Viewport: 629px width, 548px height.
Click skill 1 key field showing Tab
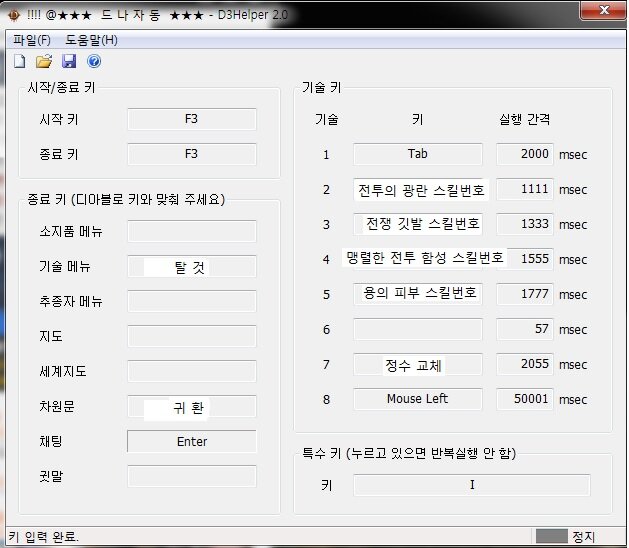pos(418,154)
